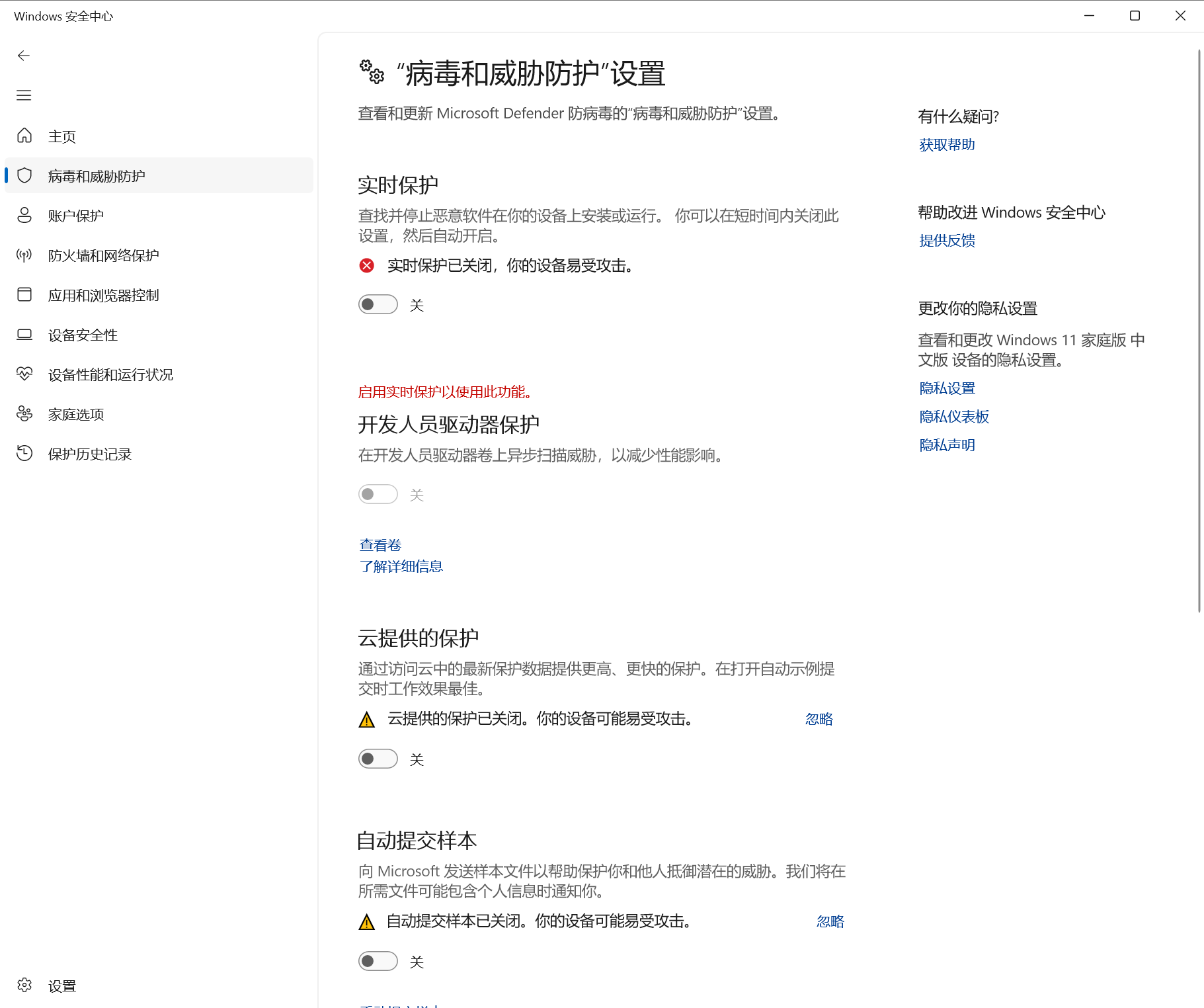Open the hamburger navigation menu
This screenshot has width=1204, height=1008.
pos(24,95)
